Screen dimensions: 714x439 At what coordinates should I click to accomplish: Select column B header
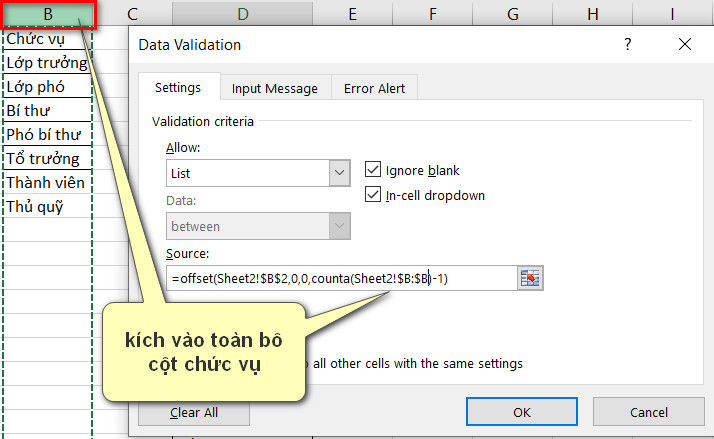coord(48,14)
